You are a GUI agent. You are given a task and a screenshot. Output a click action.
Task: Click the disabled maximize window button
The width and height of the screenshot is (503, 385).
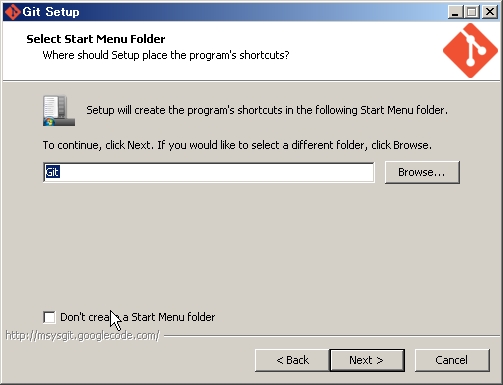point(472,12)
